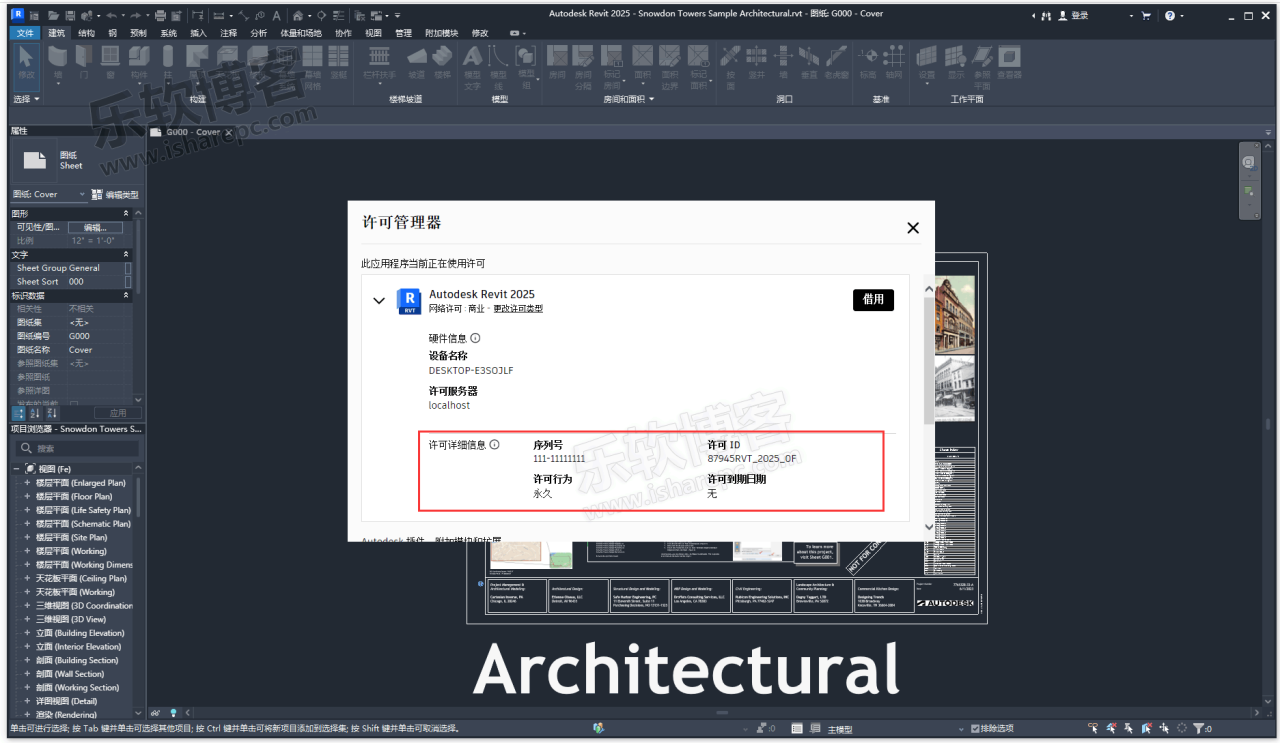The image size is (1280, 743).
Task: Toggle pin element selection on status bar
Action: [x=1130, y=730]
